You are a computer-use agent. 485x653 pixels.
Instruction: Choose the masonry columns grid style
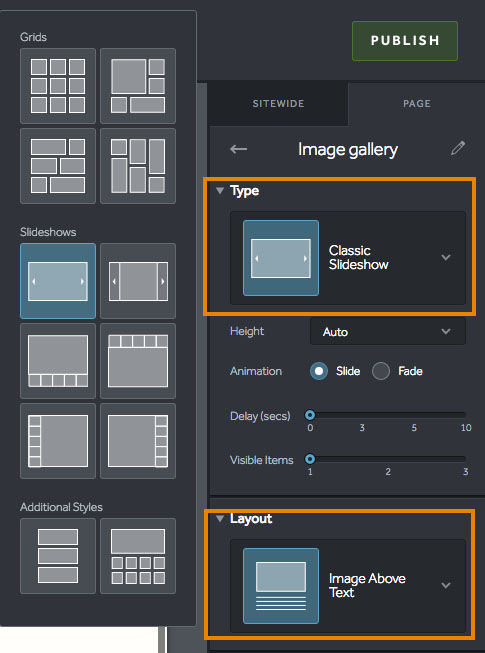138,166
